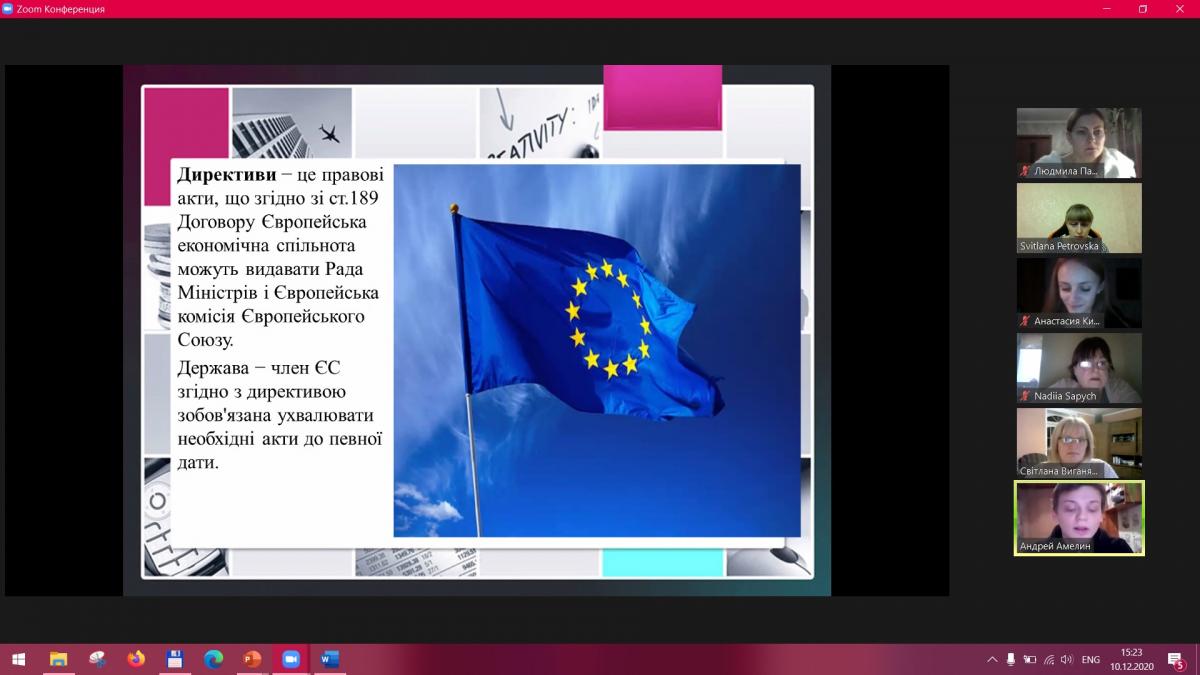
Task: Open the floppy disk icon app in taskbar
Action: [175, 659]
